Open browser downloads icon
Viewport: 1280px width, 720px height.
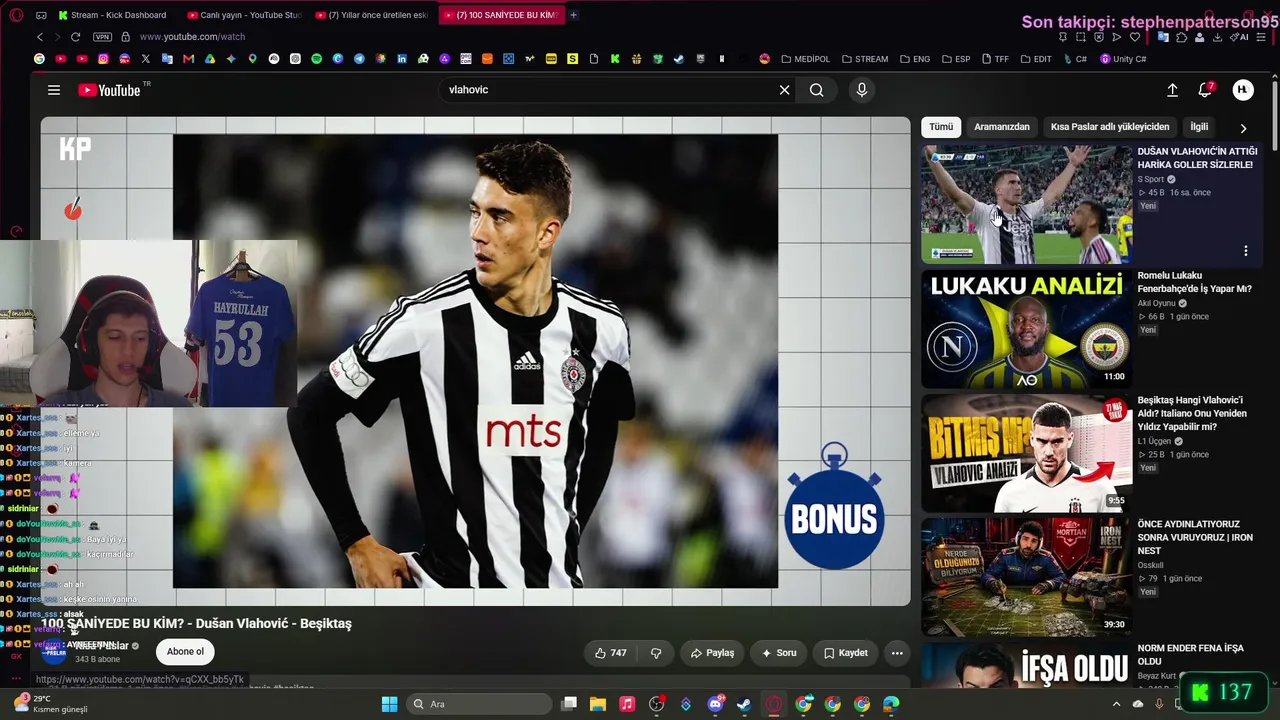pyautogui.click(x=1217, y=37)
